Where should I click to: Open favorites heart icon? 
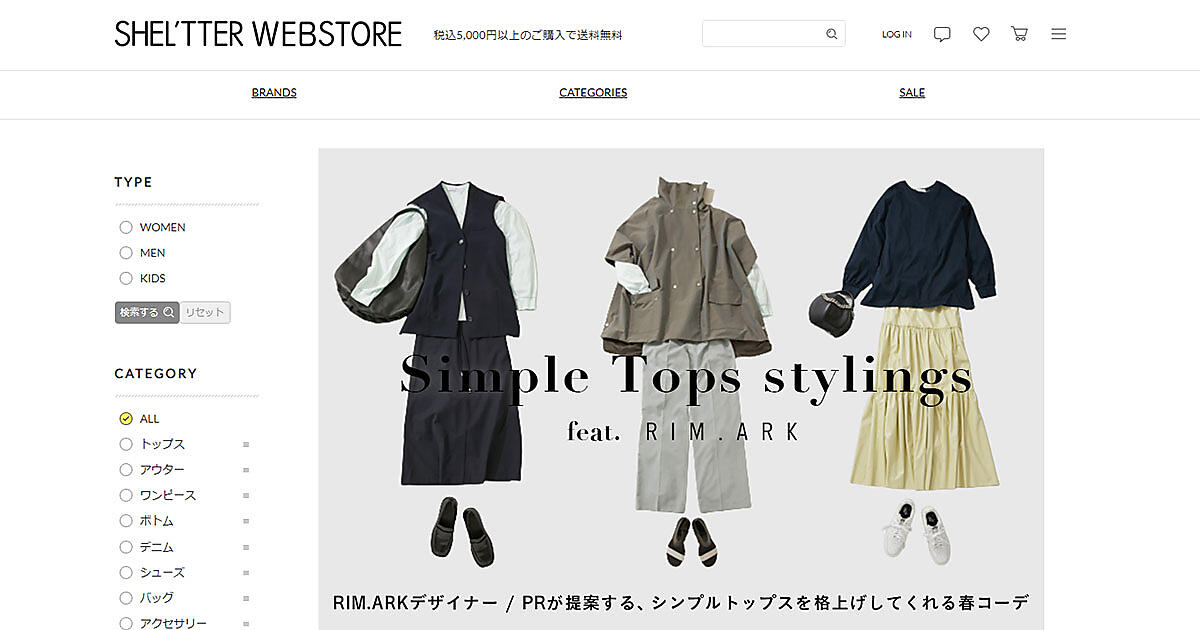pyautogui.click(x=981, y=34)
